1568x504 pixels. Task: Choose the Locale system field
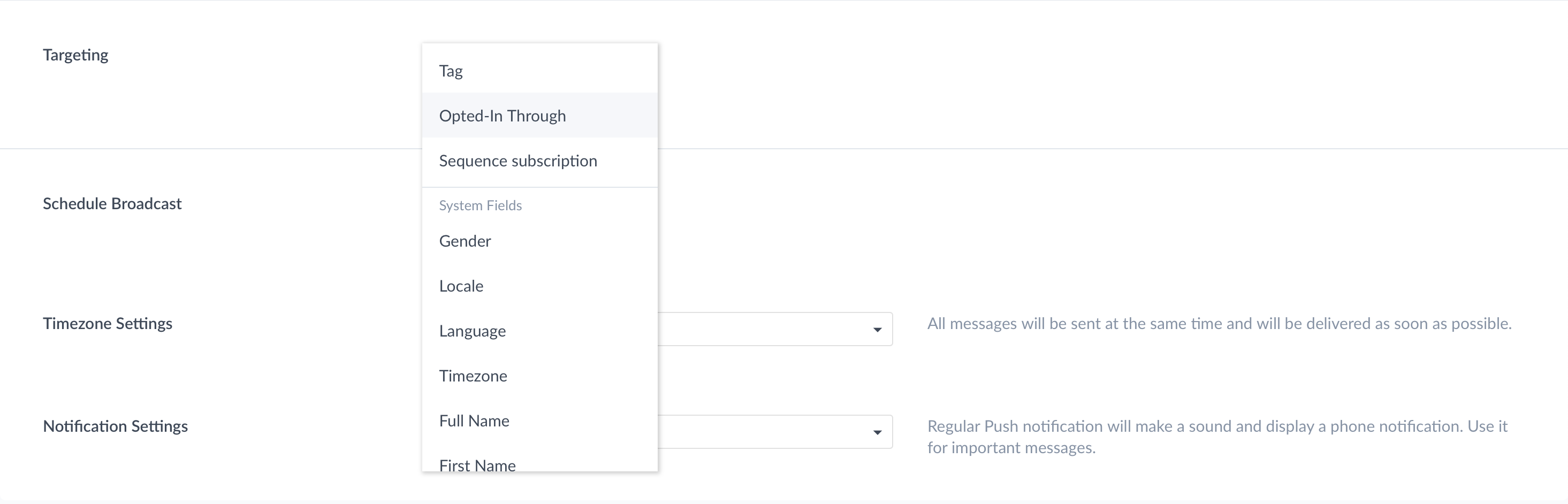[539, 286]
